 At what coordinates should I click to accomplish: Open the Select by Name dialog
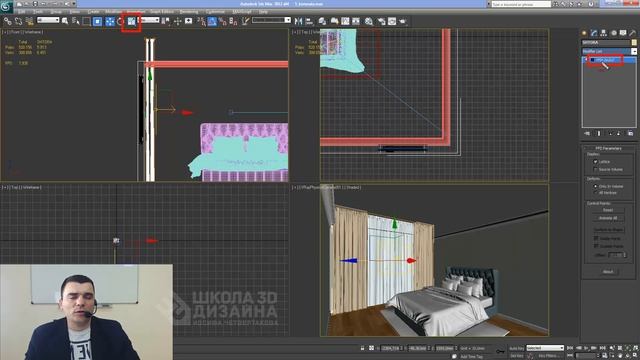pos(76,21)
